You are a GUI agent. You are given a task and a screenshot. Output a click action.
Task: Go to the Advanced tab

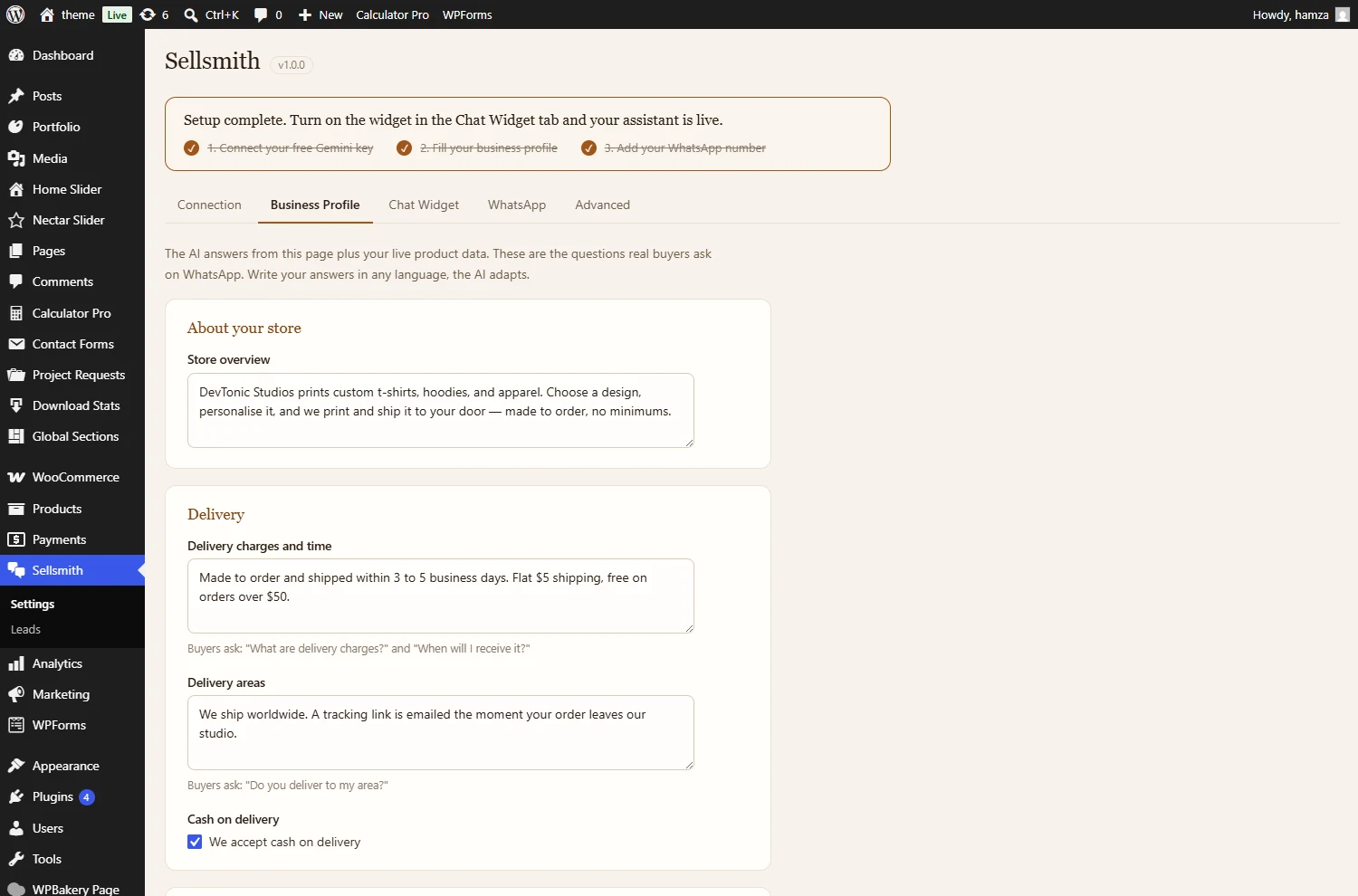(x=602, y=205)
